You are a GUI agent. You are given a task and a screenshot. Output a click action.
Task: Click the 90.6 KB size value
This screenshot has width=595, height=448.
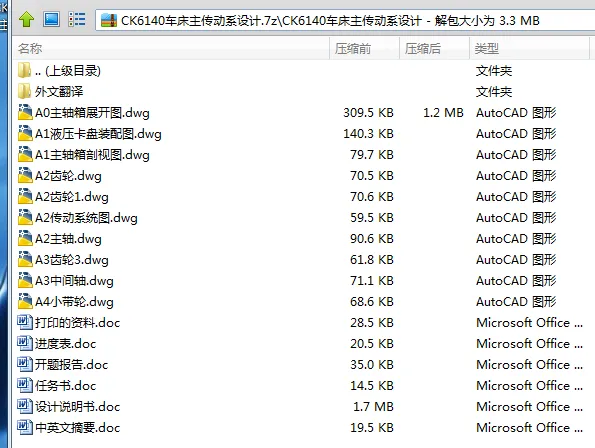[x=371, y=239]
